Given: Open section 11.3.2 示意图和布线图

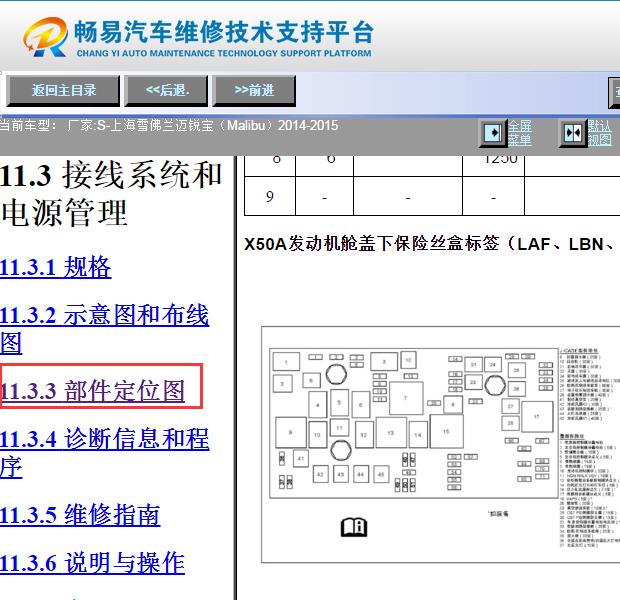Looking at the screenshot, I should click(x=104, y=329).
